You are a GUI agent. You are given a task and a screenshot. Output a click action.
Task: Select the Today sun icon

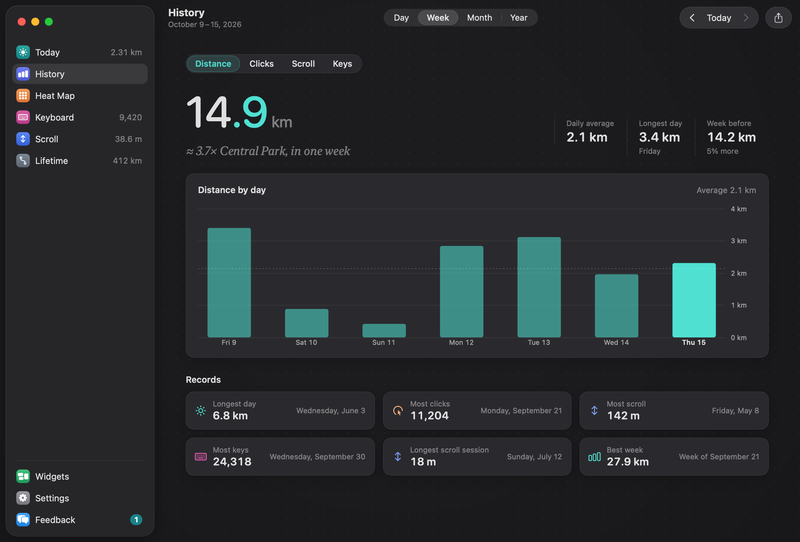point(23,52)
